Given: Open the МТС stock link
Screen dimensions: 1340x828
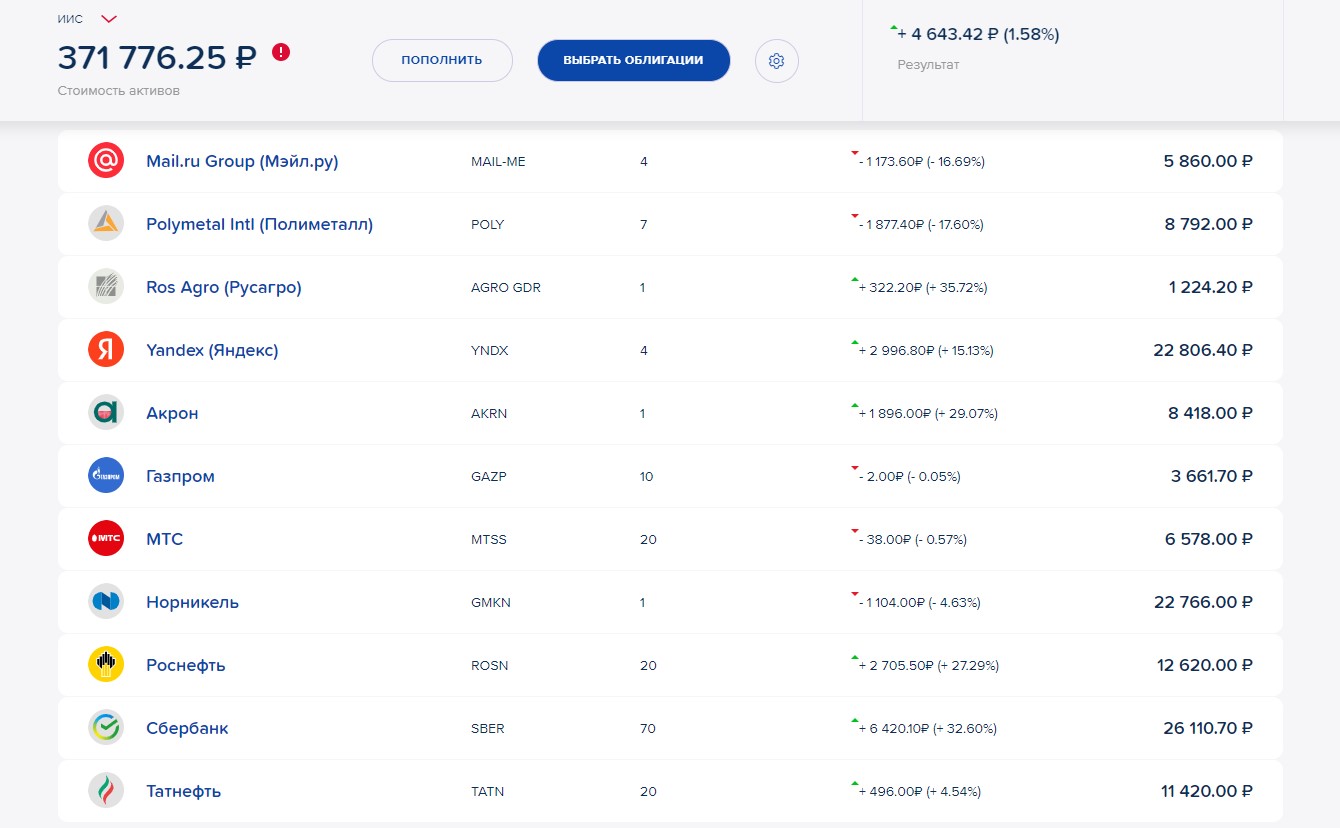Looking at the screenshot, I should pos(164,539).
